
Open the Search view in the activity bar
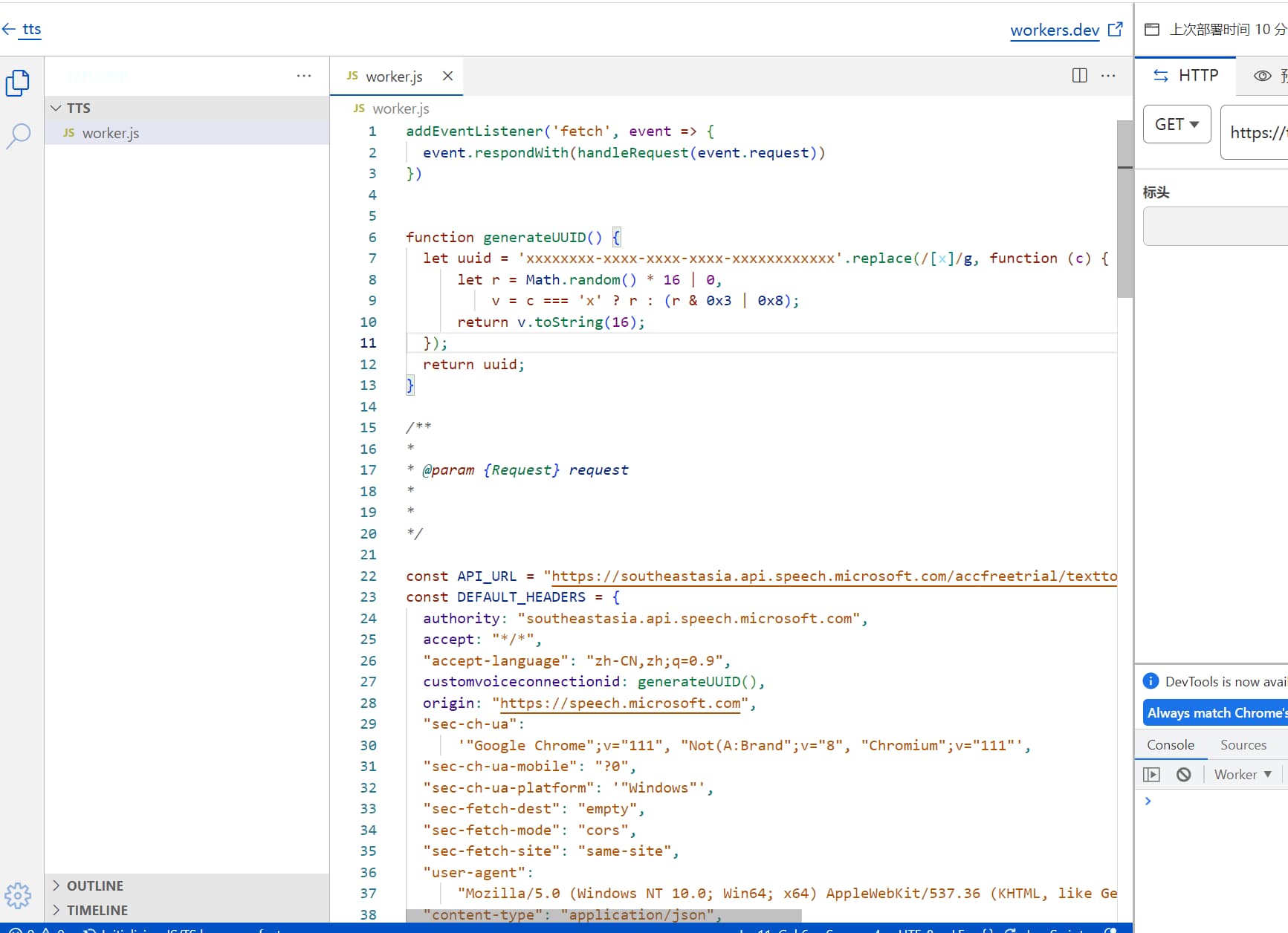pos(18,136)
